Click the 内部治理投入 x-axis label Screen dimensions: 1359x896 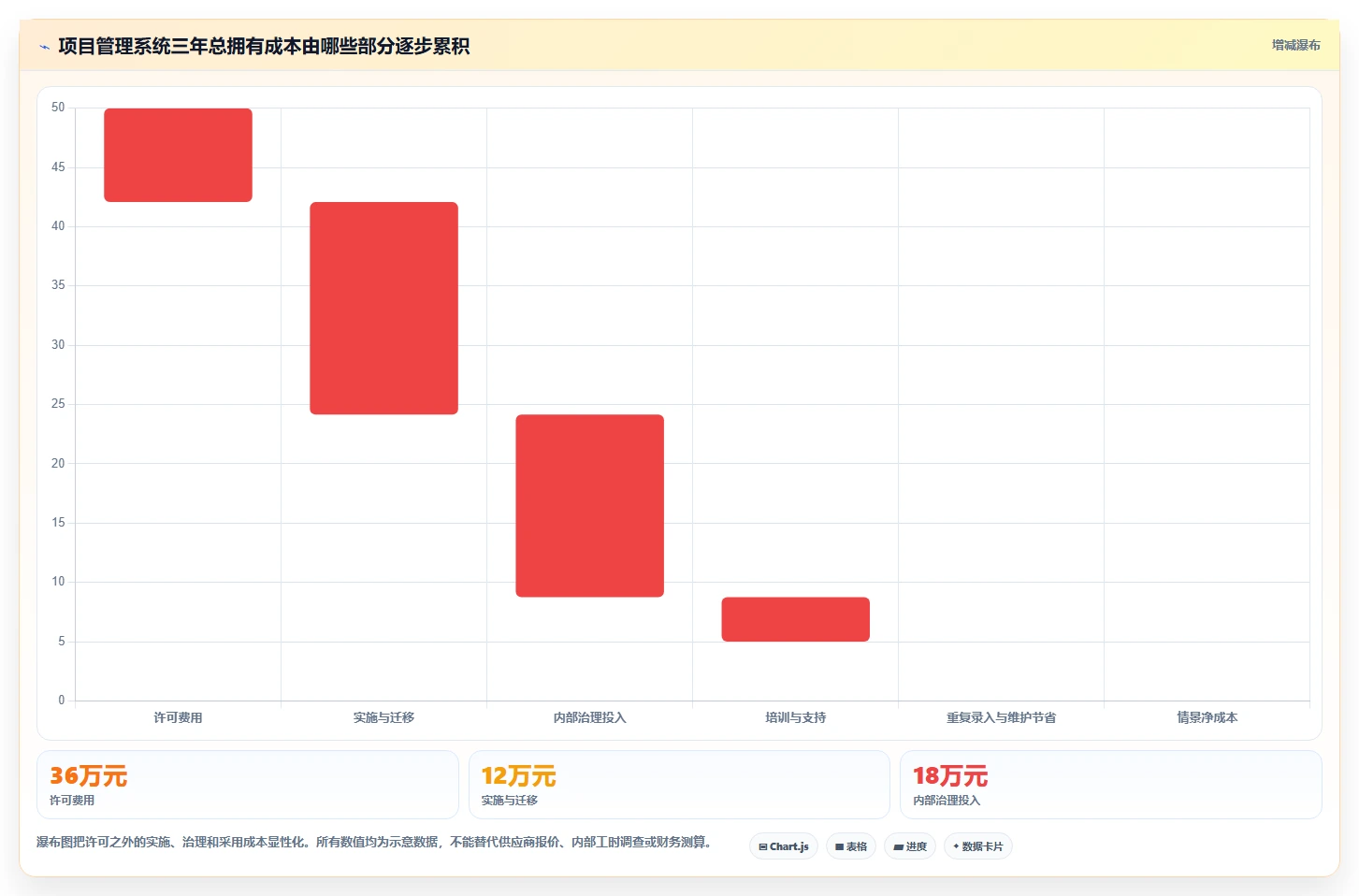pos(590,717)
